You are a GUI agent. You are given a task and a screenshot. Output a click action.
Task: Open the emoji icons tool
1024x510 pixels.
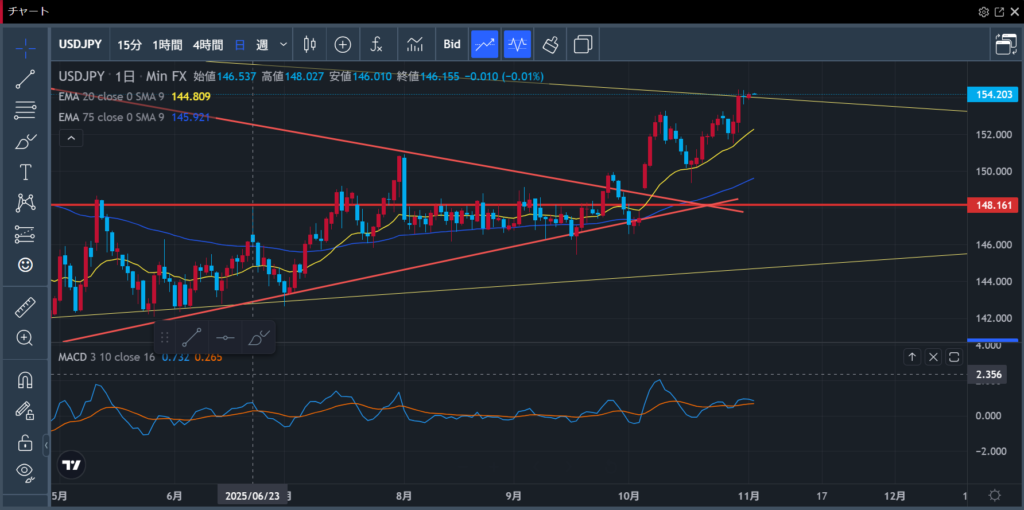pos(26,265)
